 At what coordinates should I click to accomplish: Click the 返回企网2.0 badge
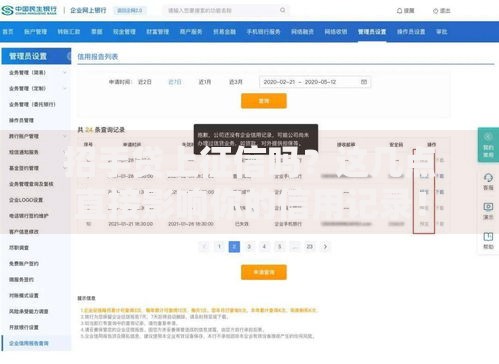point(130,10)
